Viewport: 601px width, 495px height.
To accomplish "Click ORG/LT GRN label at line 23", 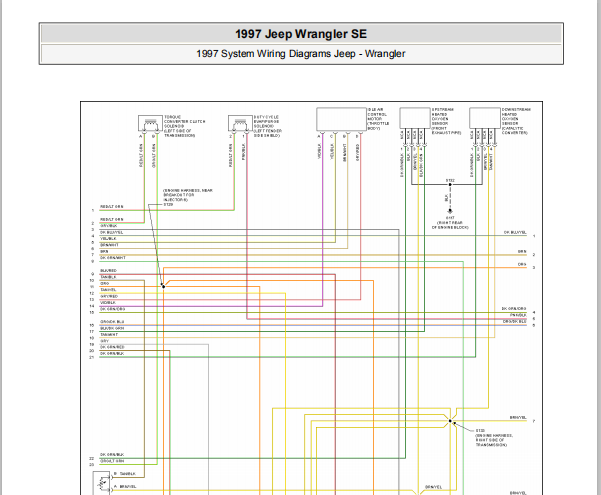I will [x=112, y=461].
